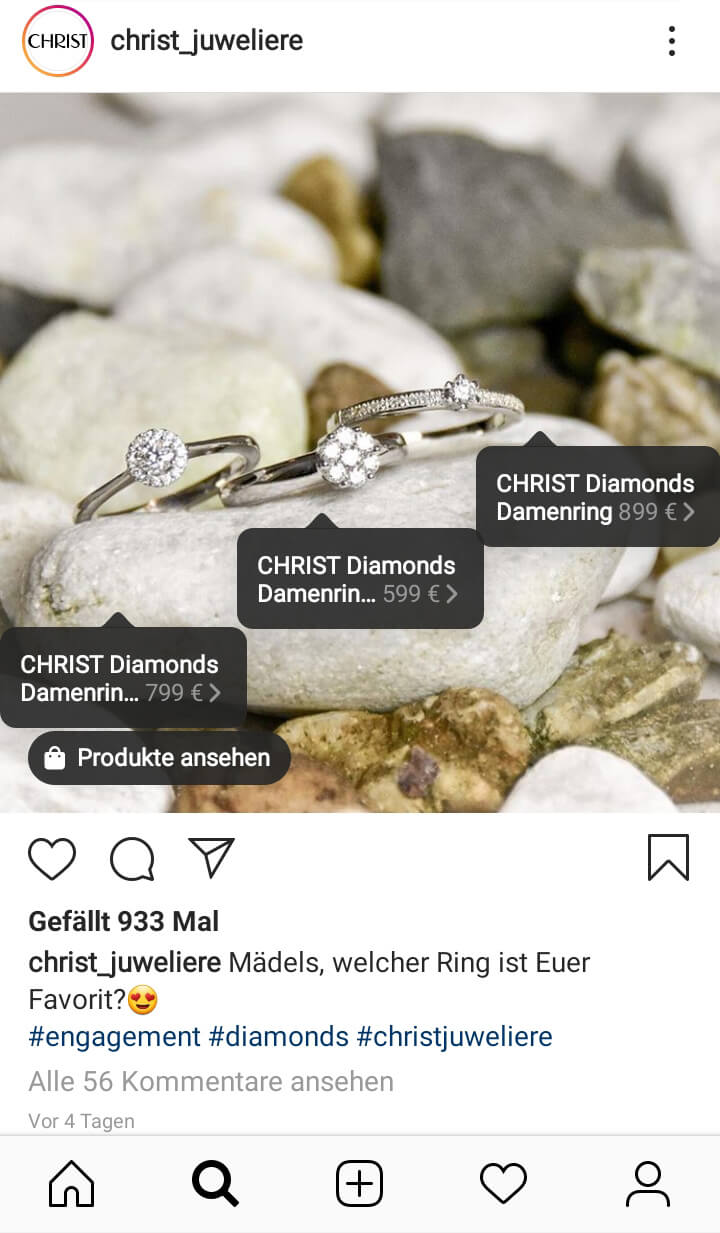Save the post with the bookmark icon
Image resolution: width=720 pixels, height=1233 pixels.
(x=668, y=857)
